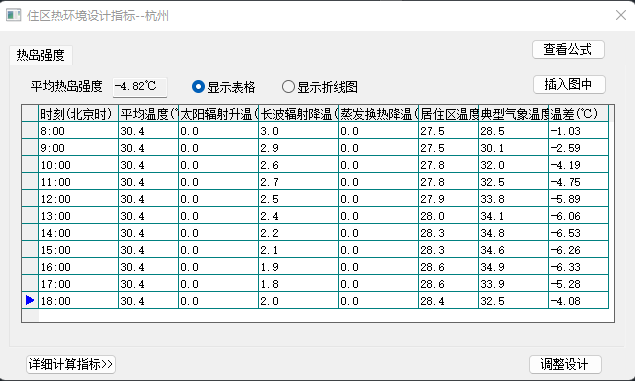Viewport: 635px width, 381px height.
Task: Click the 平均温度 column header
Action: click(149, 114)
